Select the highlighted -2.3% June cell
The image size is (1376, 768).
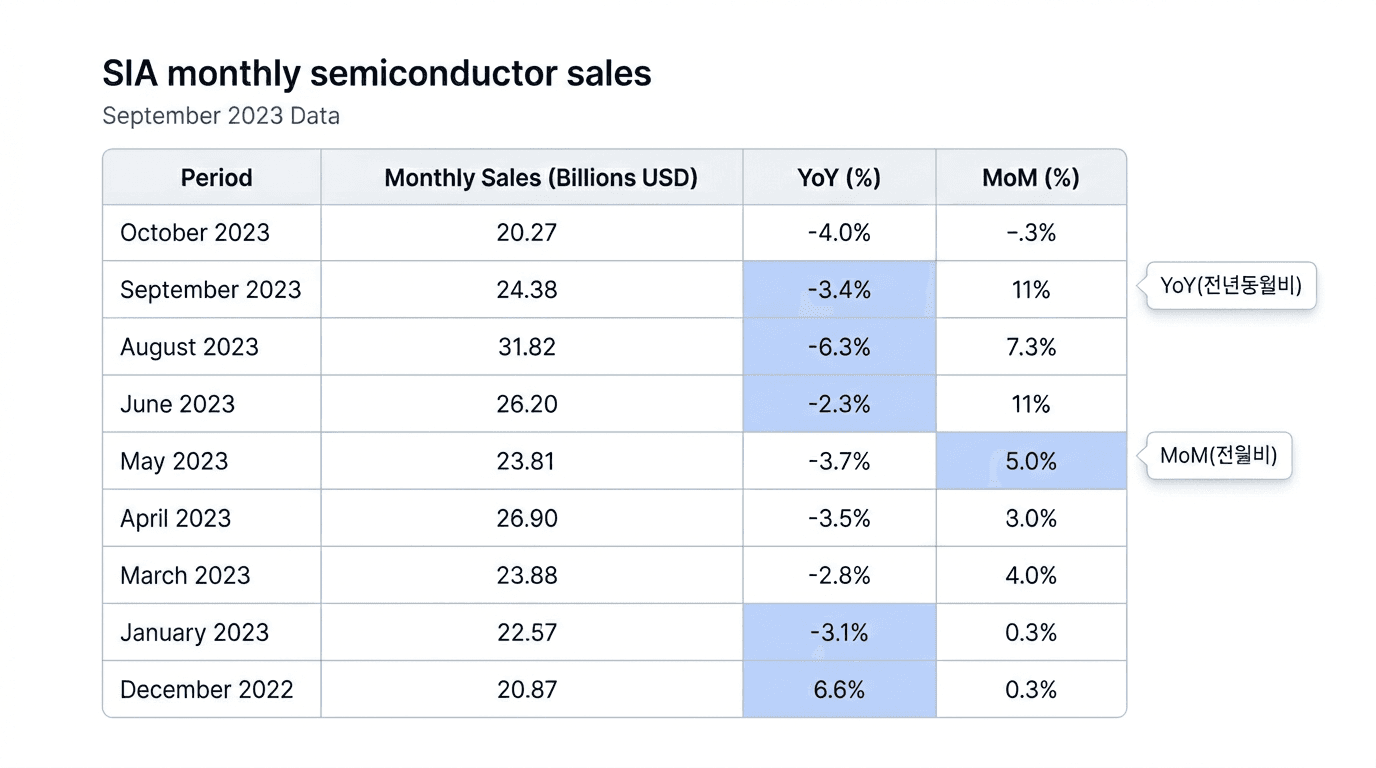point(839,404)
